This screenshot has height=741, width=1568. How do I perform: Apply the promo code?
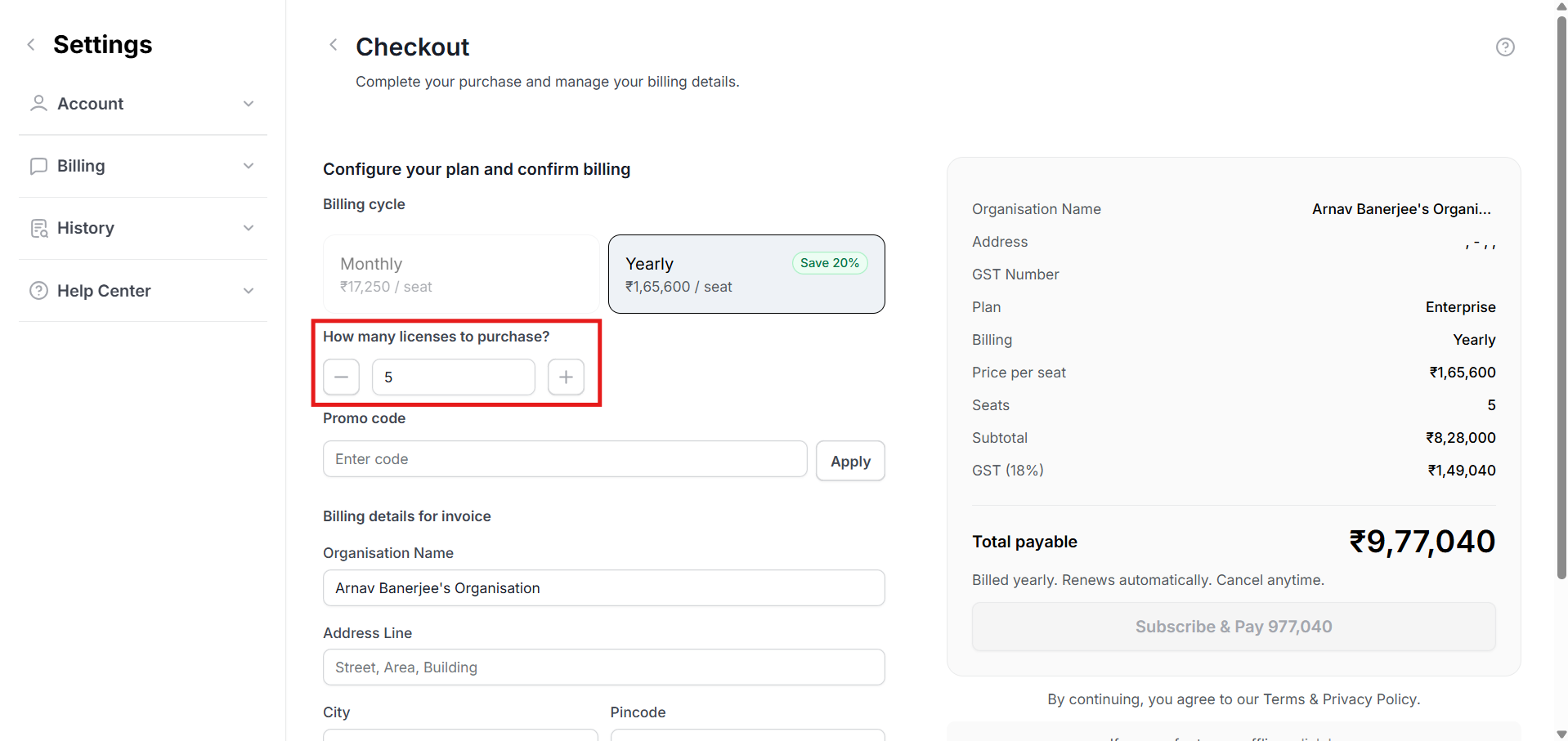[850, 462]
